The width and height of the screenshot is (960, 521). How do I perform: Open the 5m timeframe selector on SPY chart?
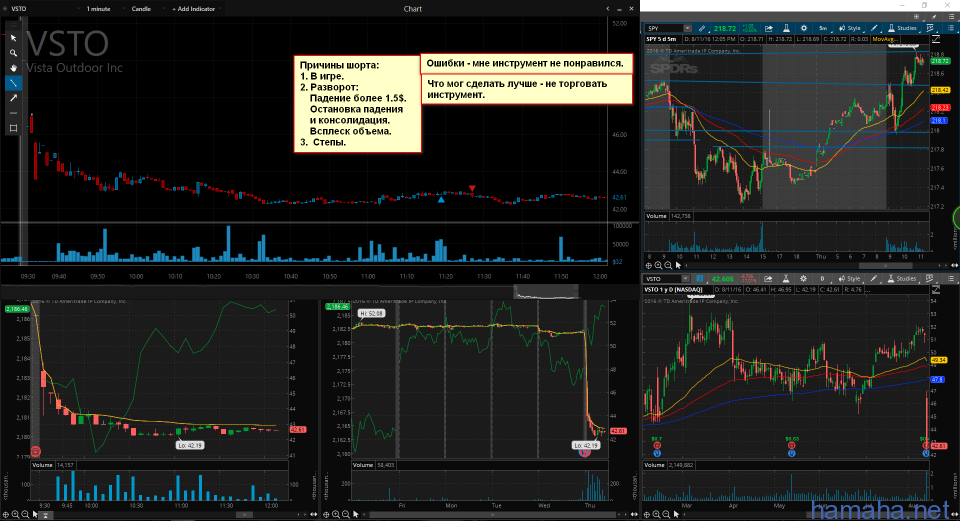[x=823, y=28]
